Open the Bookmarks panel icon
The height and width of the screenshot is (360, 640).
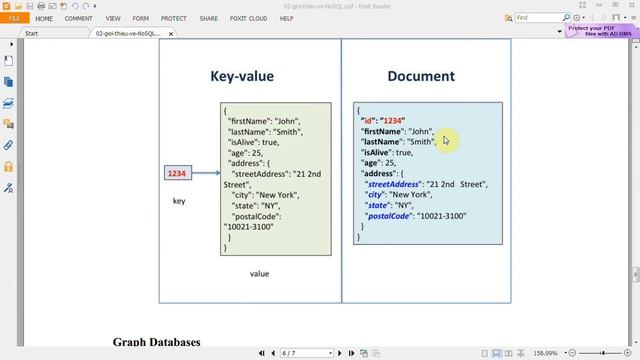(8, 60)
